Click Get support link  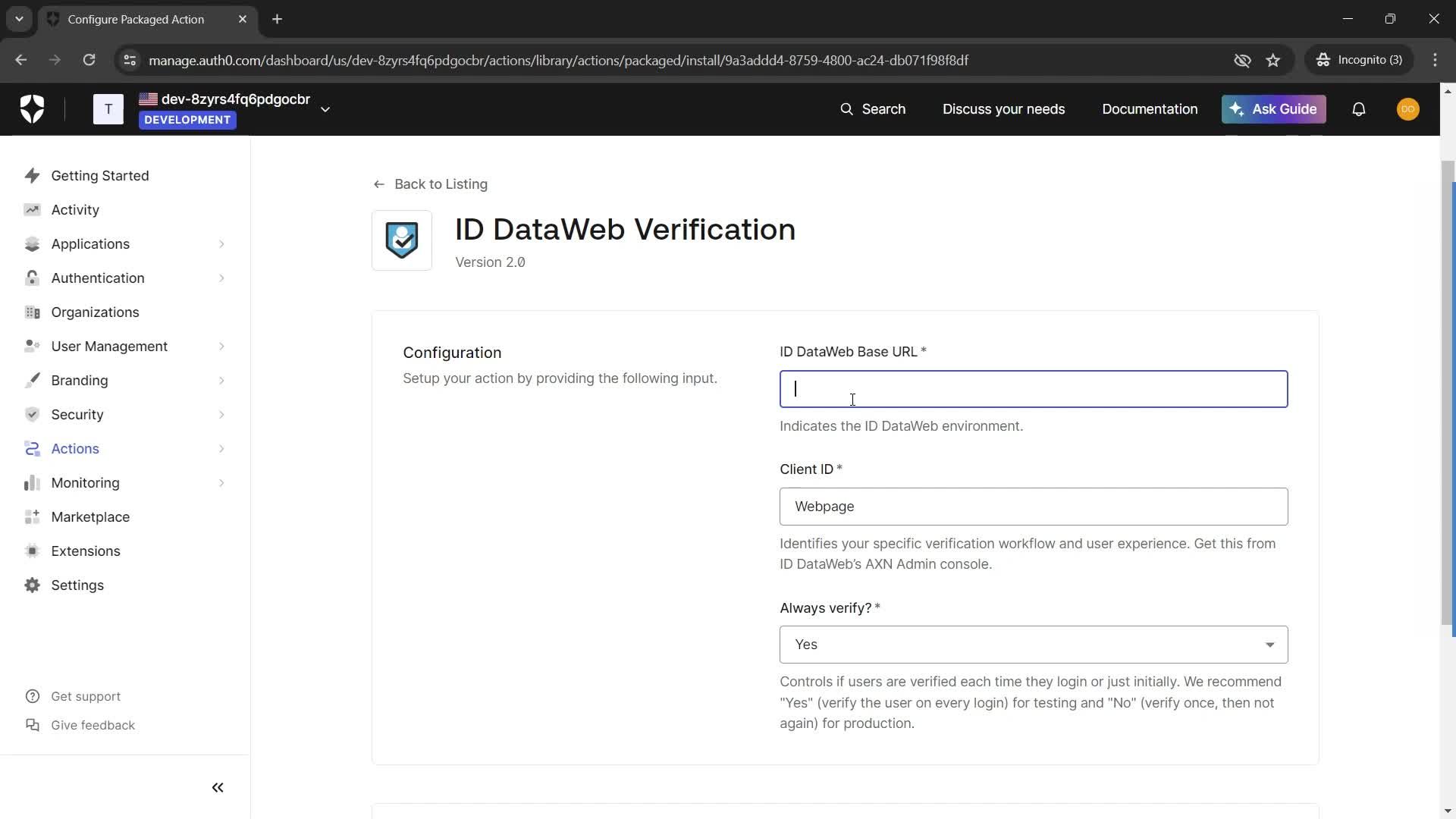click(x=86, y=696)
